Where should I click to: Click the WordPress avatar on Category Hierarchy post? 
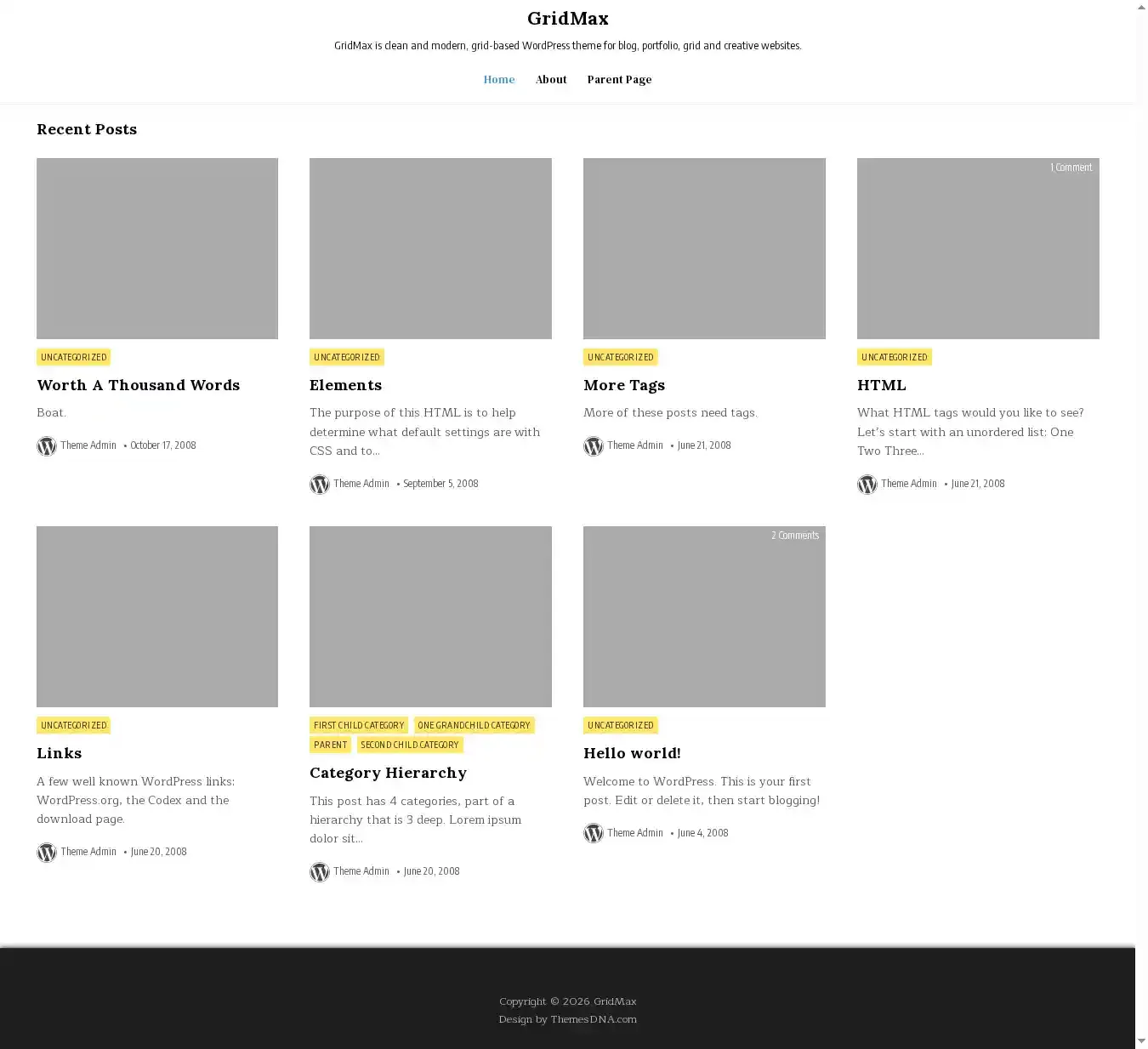[x=320, y=871]
